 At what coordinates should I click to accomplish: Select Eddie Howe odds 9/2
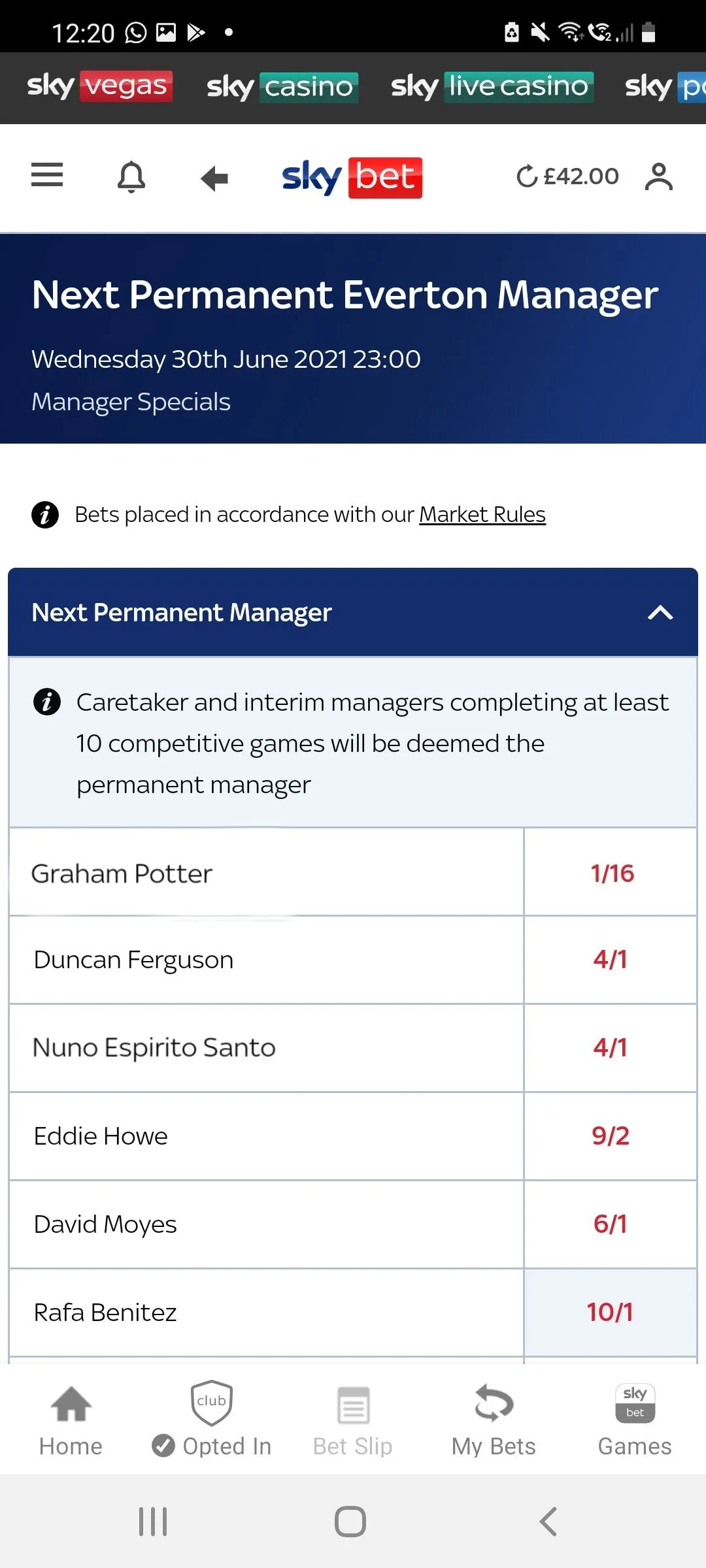pyautogui.click(x=611, y=1136)
